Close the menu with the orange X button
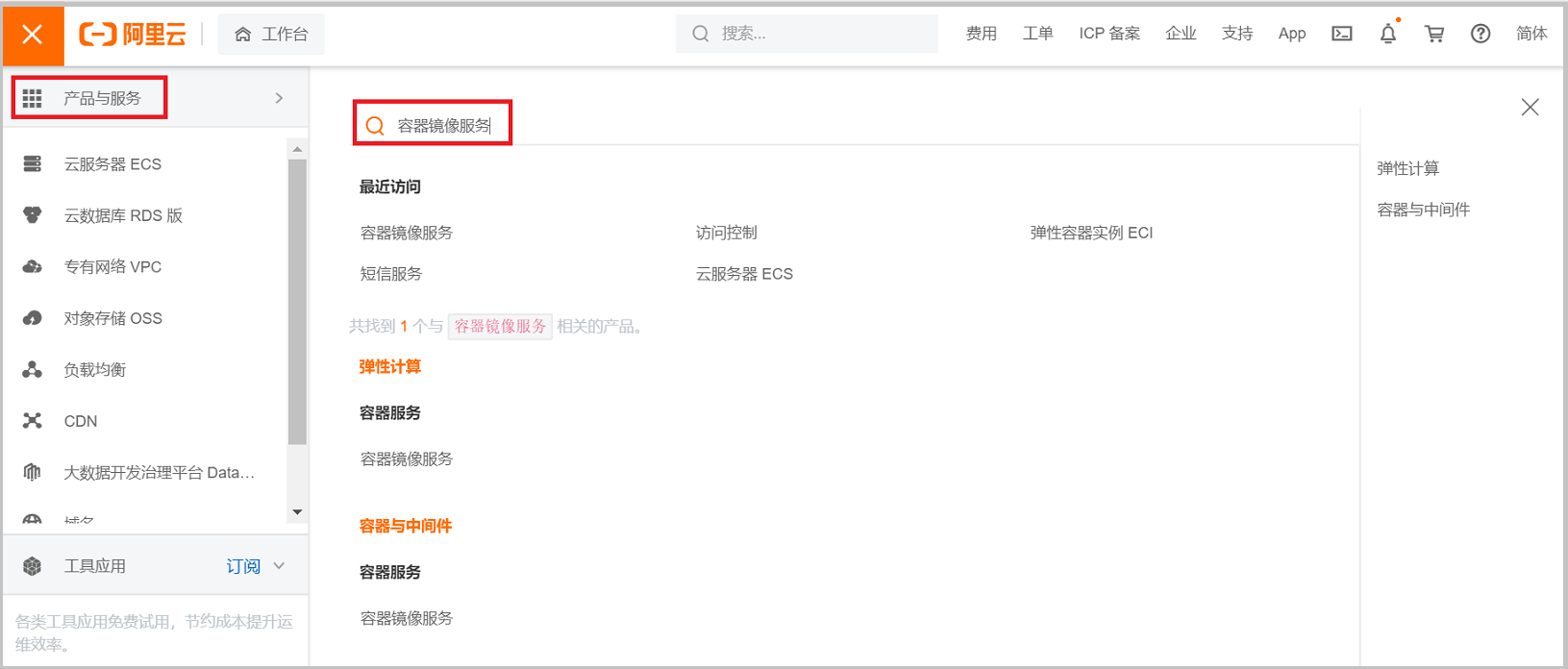1568x669 pixels. [x=33, y=35]
